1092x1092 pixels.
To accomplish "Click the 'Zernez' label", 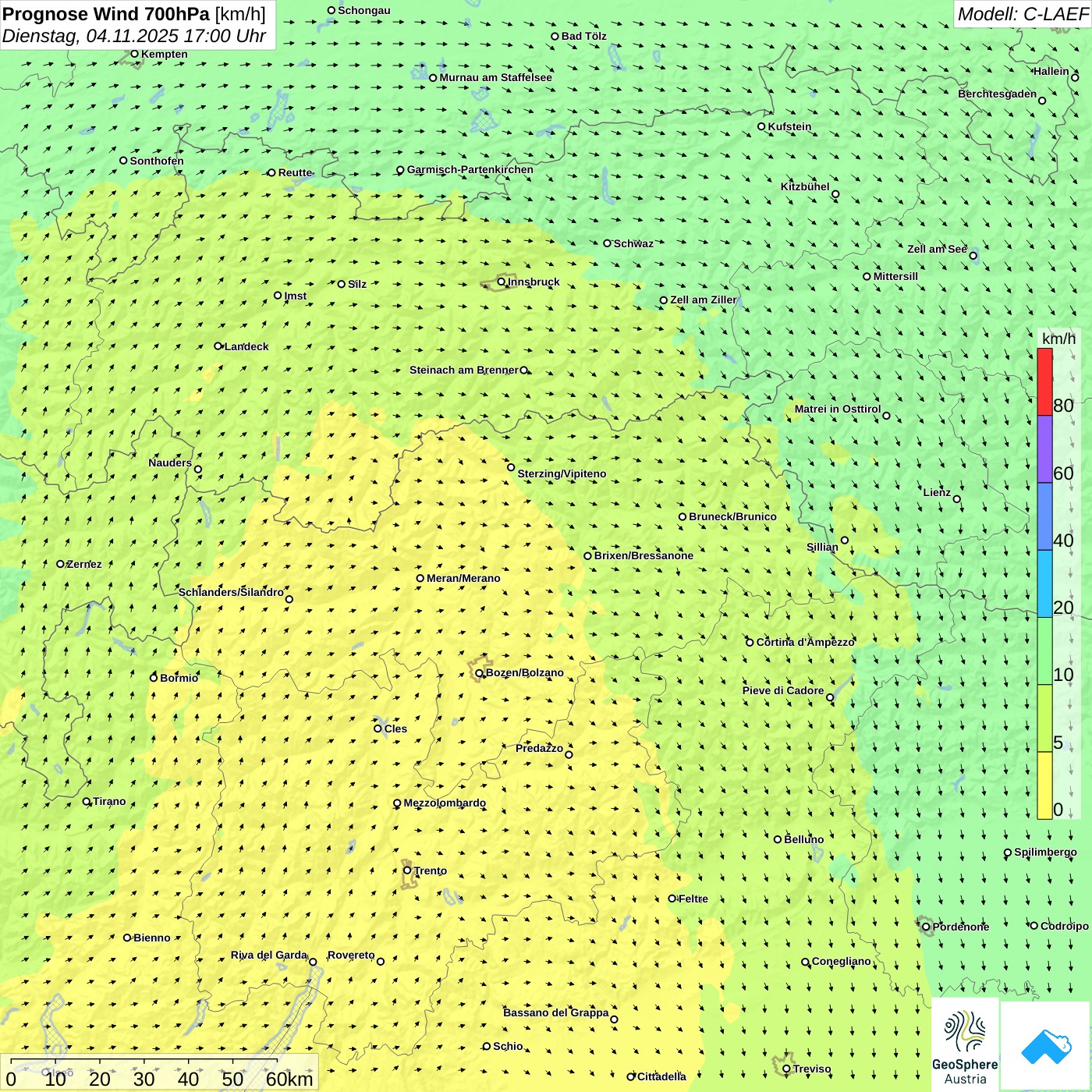I will pos(84,564).
